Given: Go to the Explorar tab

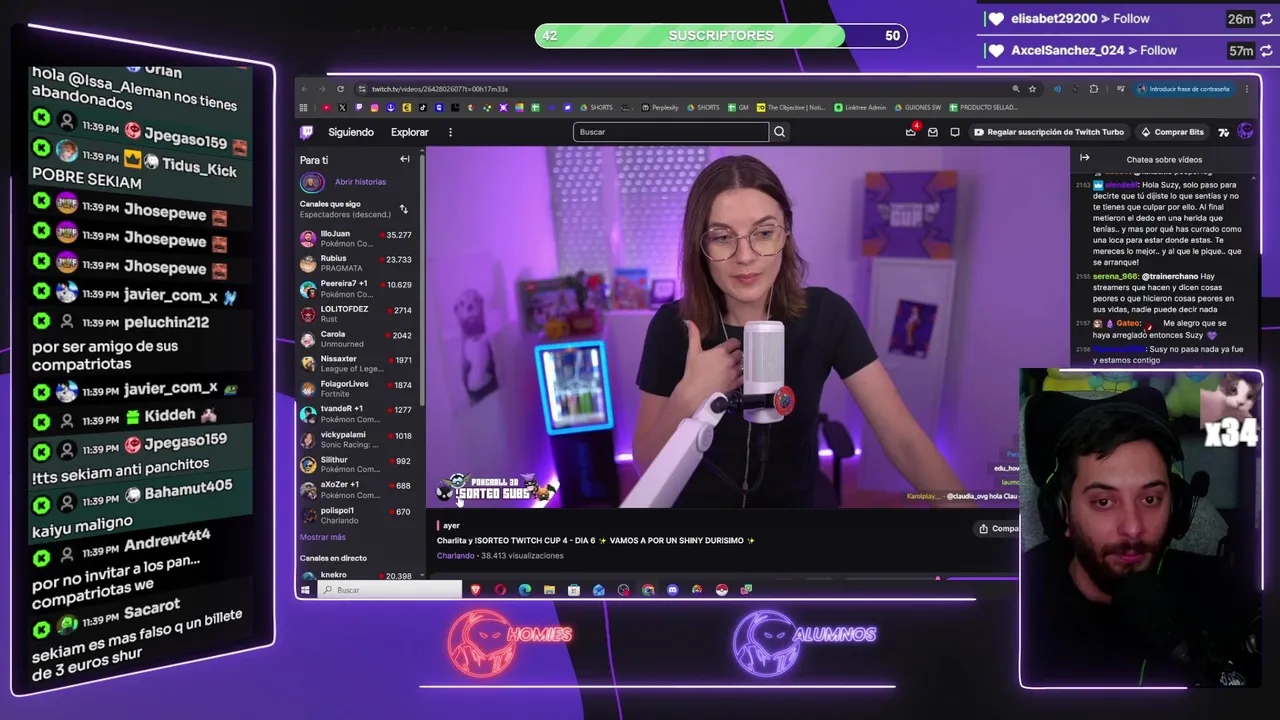Looking at the screenshot, I should tap(409, 132).
